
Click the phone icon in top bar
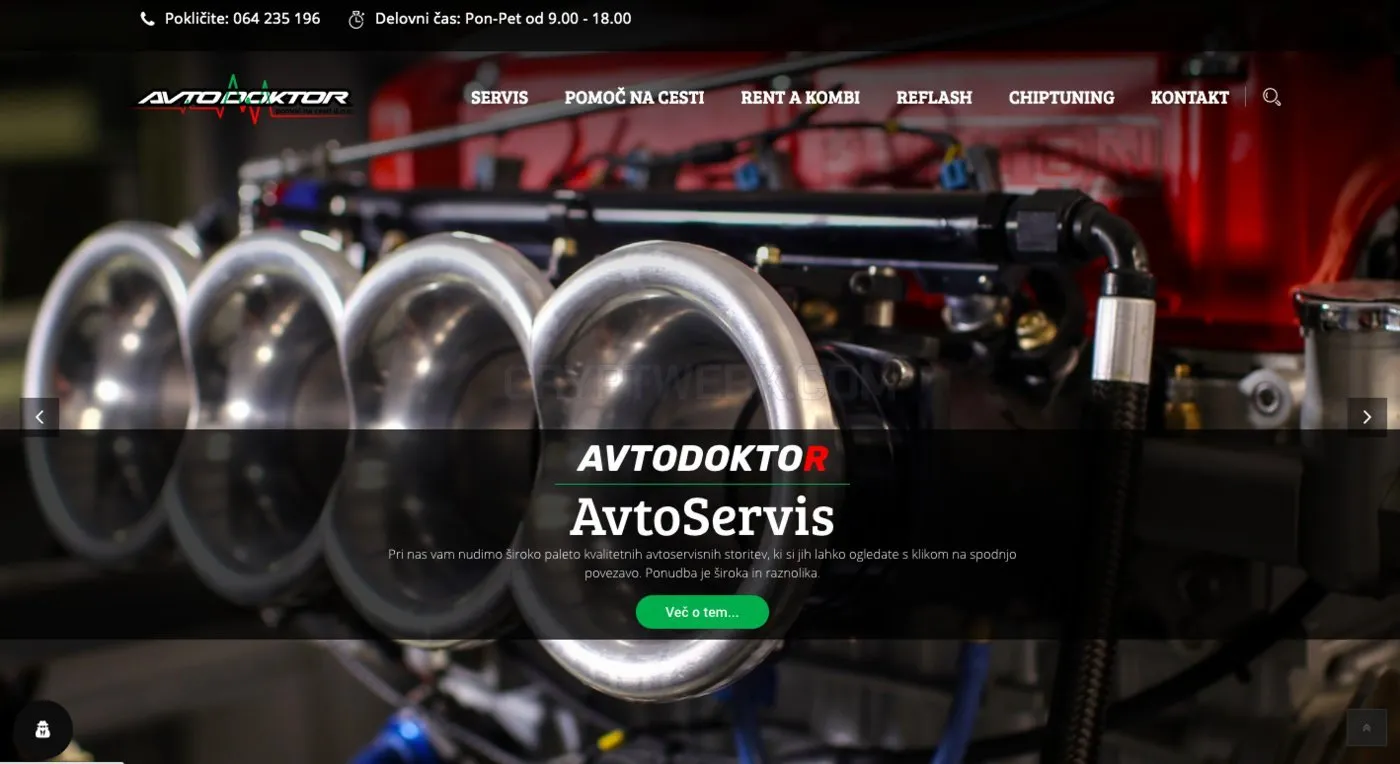coord(148,19)
